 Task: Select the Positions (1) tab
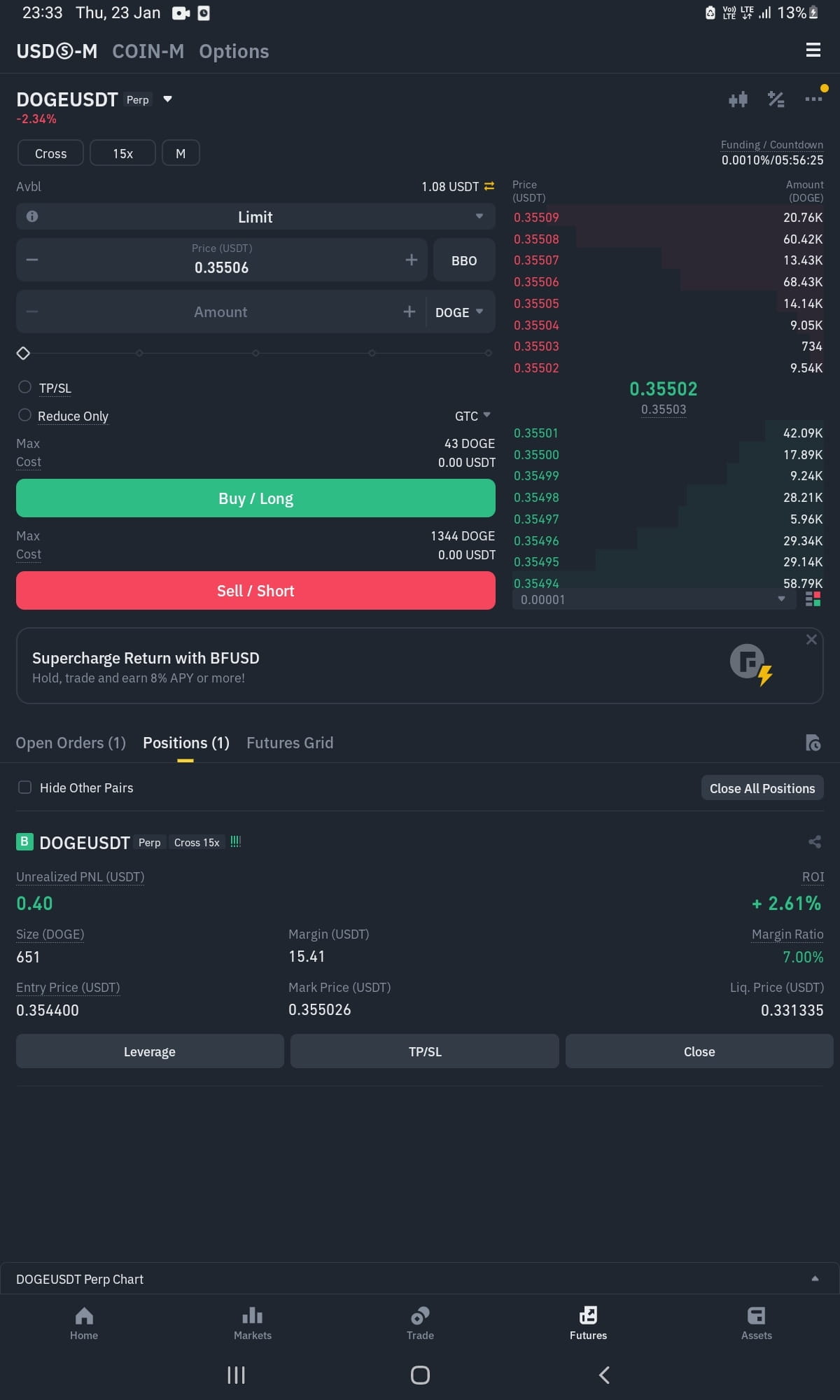tap(186, 743)
